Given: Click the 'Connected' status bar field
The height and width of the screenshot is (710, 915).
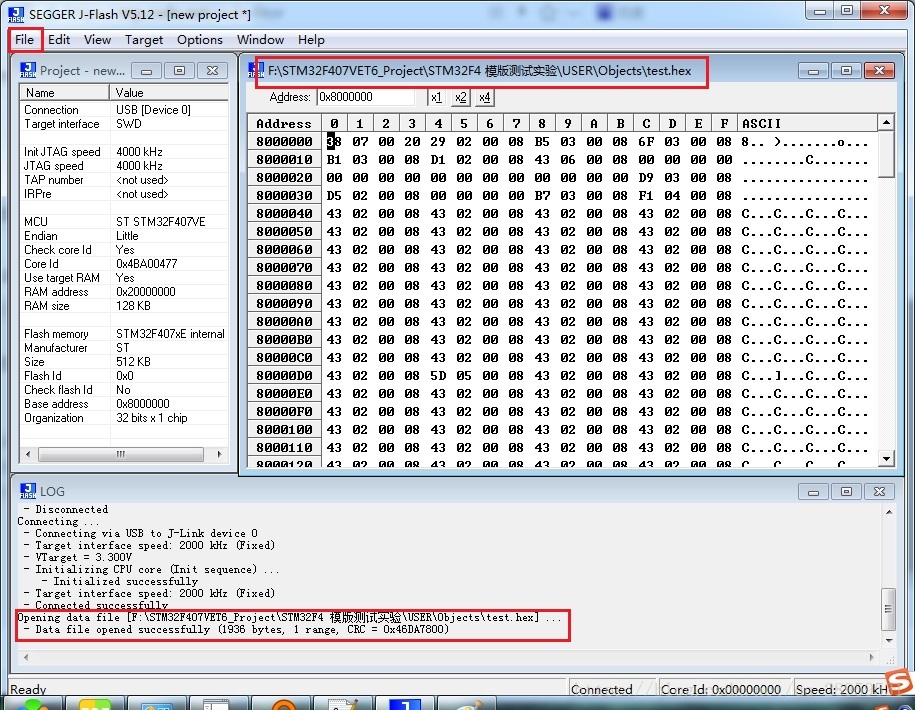Looking at the screenshot, I should pos(612,689).
